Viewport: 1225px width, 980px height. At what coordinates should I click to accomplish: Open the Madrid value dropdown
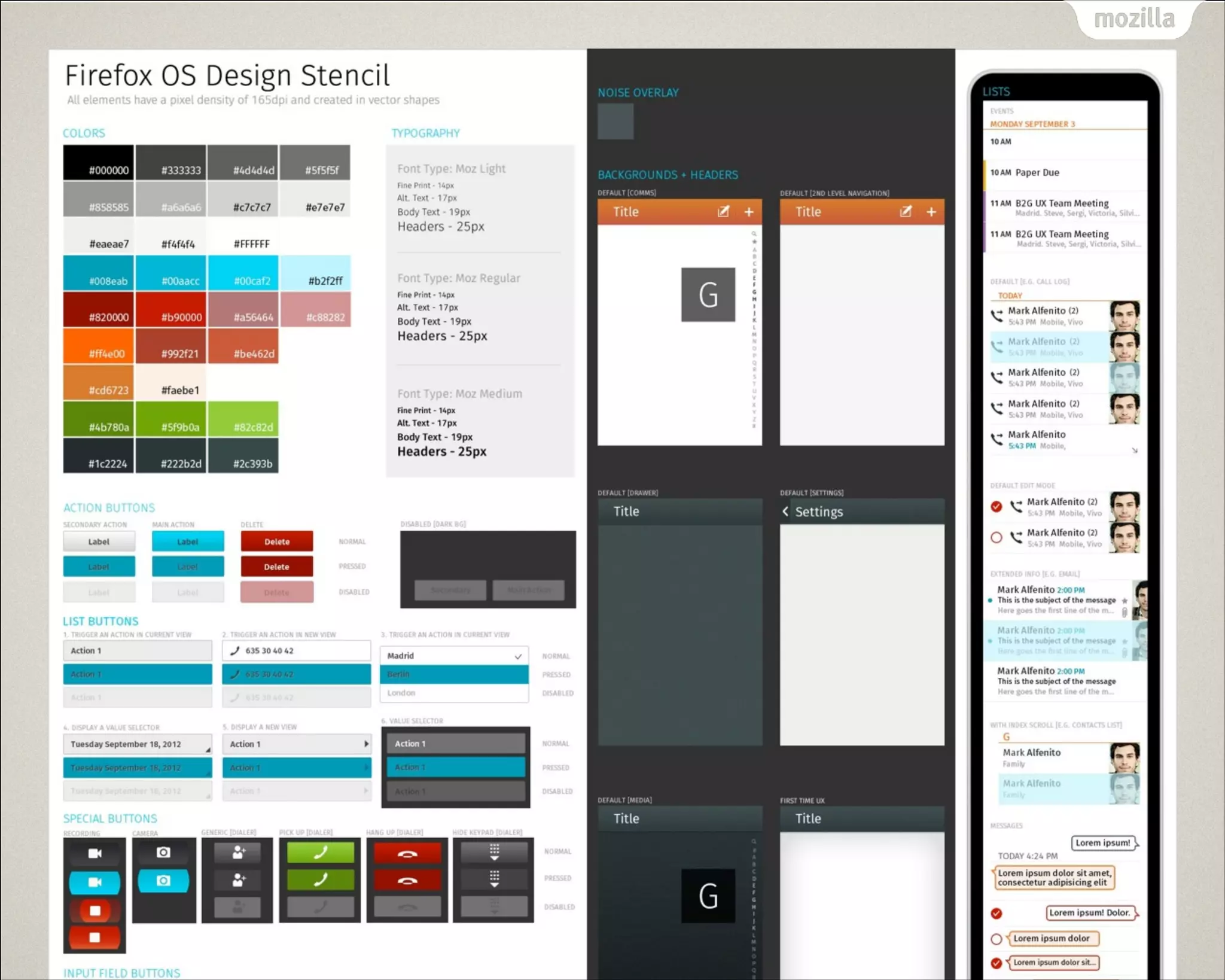click(454, 656)
